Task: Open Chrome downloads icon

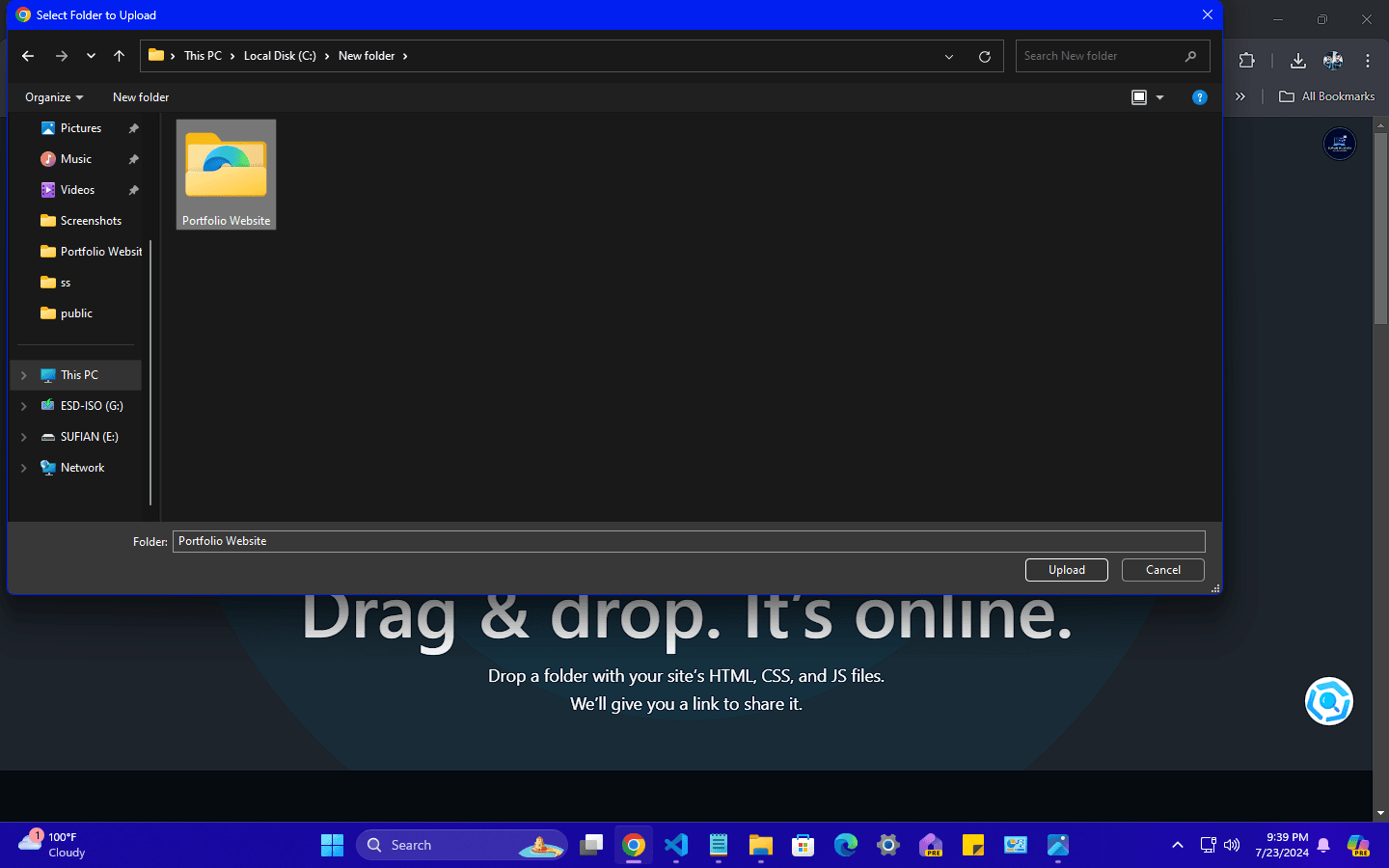Action: point(1298,60)
